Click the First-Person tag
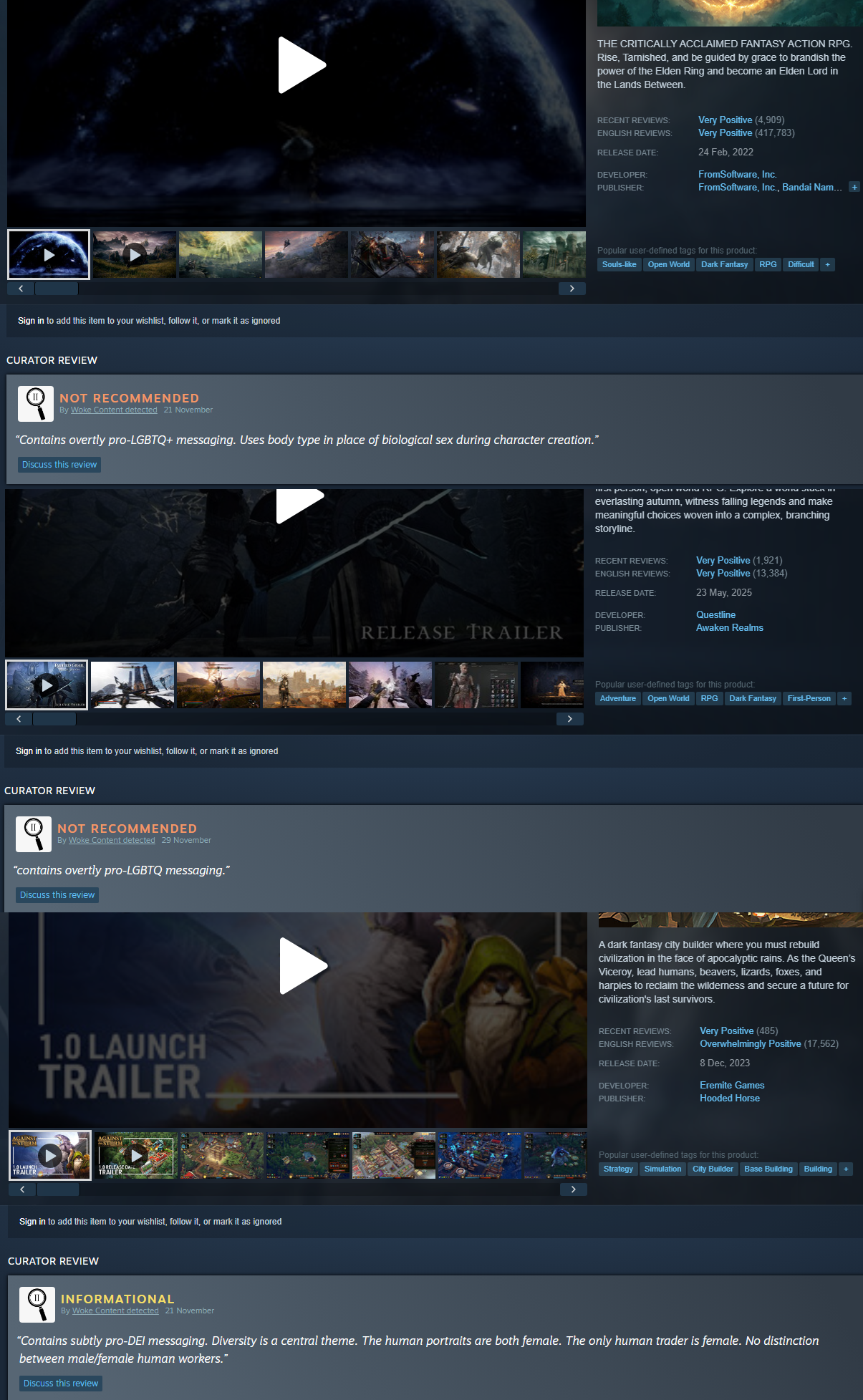The image size is (863, 1400). coord(809,698)
